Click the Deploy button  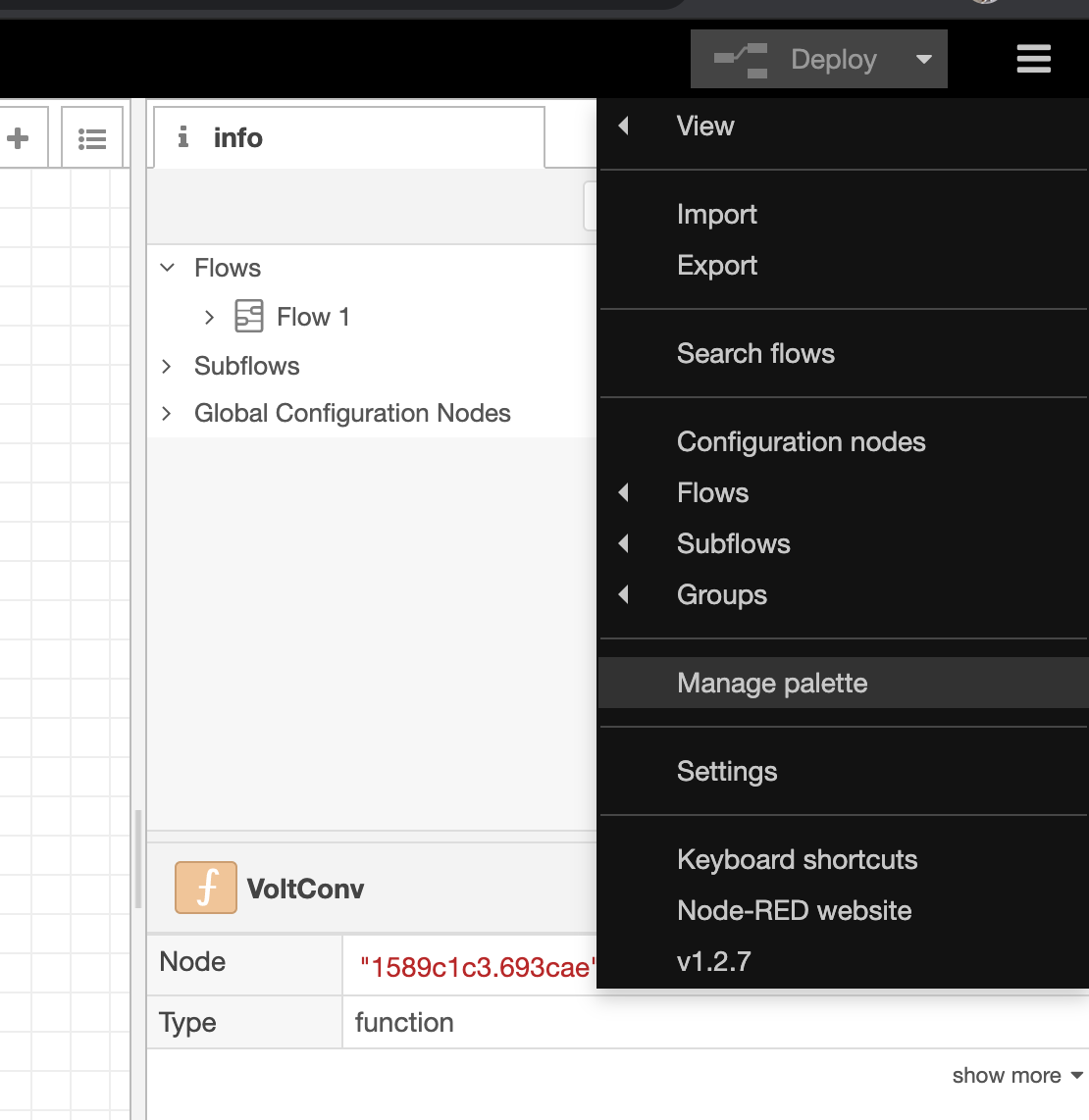pyautogui.click(x=833, y=59)
